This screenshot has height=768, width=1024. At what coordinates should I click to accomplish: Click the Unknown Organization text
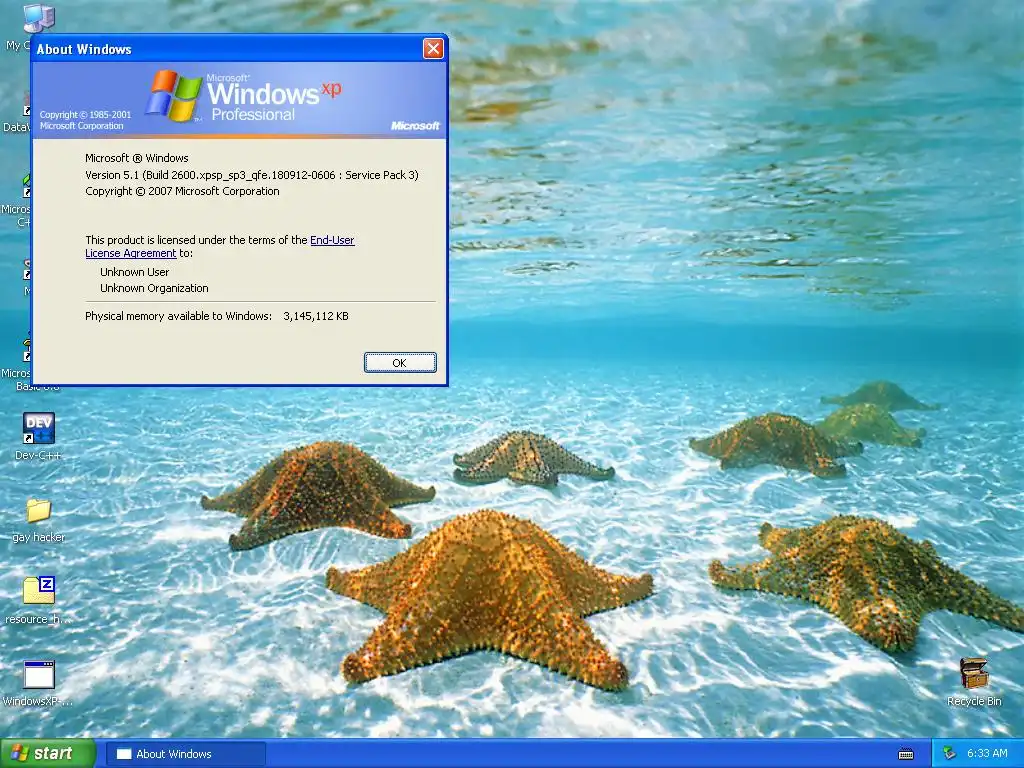click(154, 288)
